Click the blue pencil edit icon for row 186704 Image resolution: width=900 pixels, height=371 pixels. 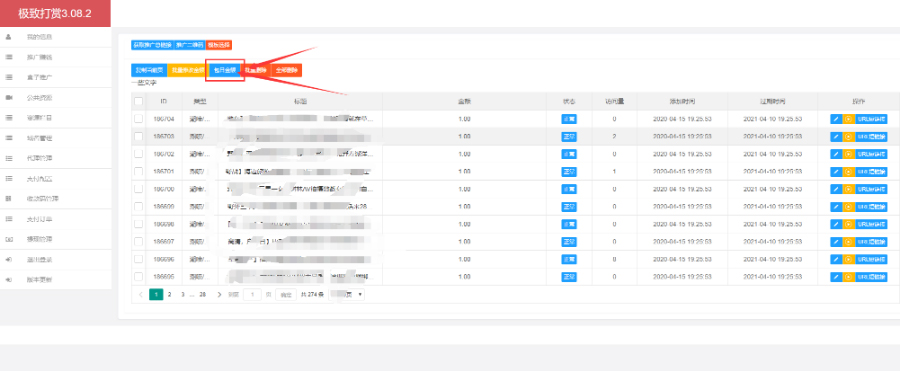pyautogui.click(x=836, y=119)
